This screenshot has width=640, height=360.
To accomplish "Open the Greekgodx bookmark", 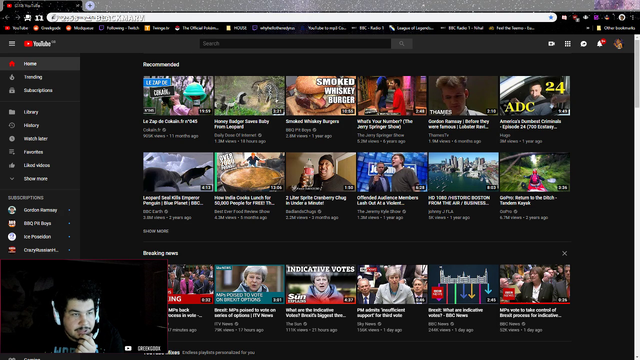I will pyautogui.click(x=47, y=28).
